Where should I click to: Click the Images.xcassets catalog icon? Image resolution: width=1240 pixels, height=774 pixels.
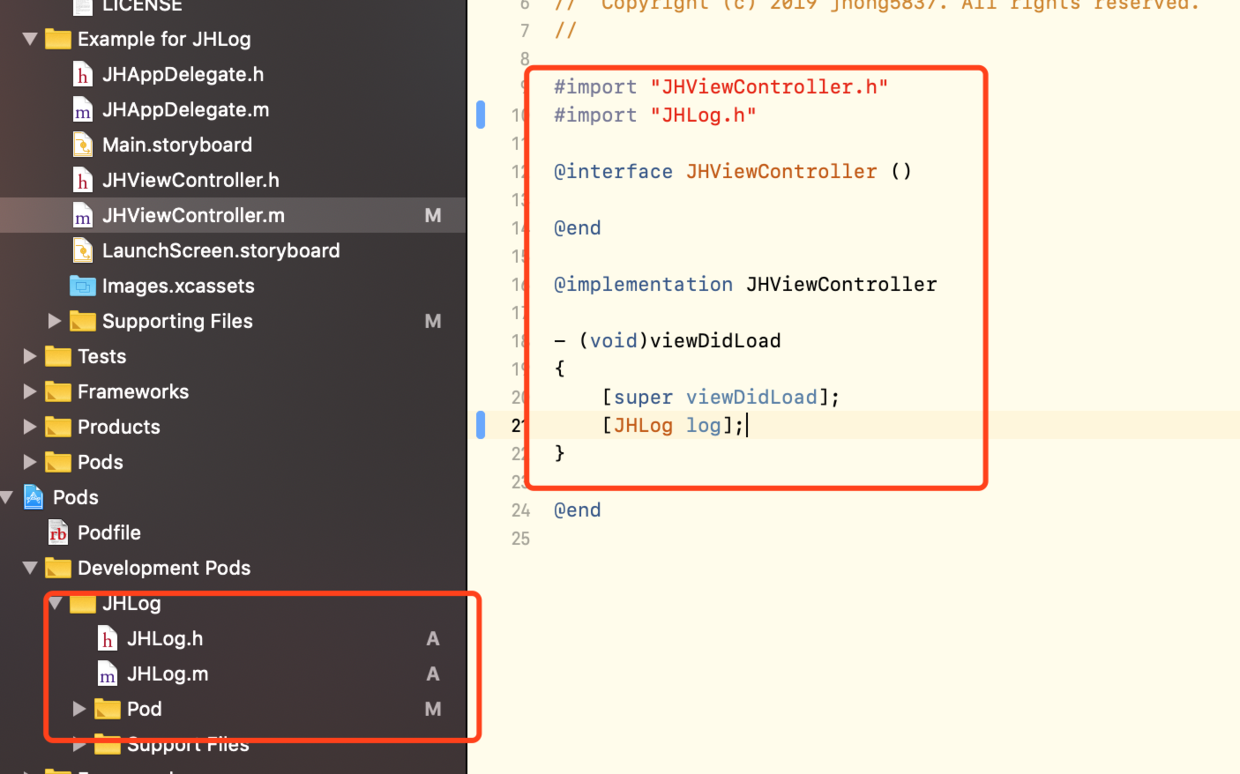tap(83, 286)
